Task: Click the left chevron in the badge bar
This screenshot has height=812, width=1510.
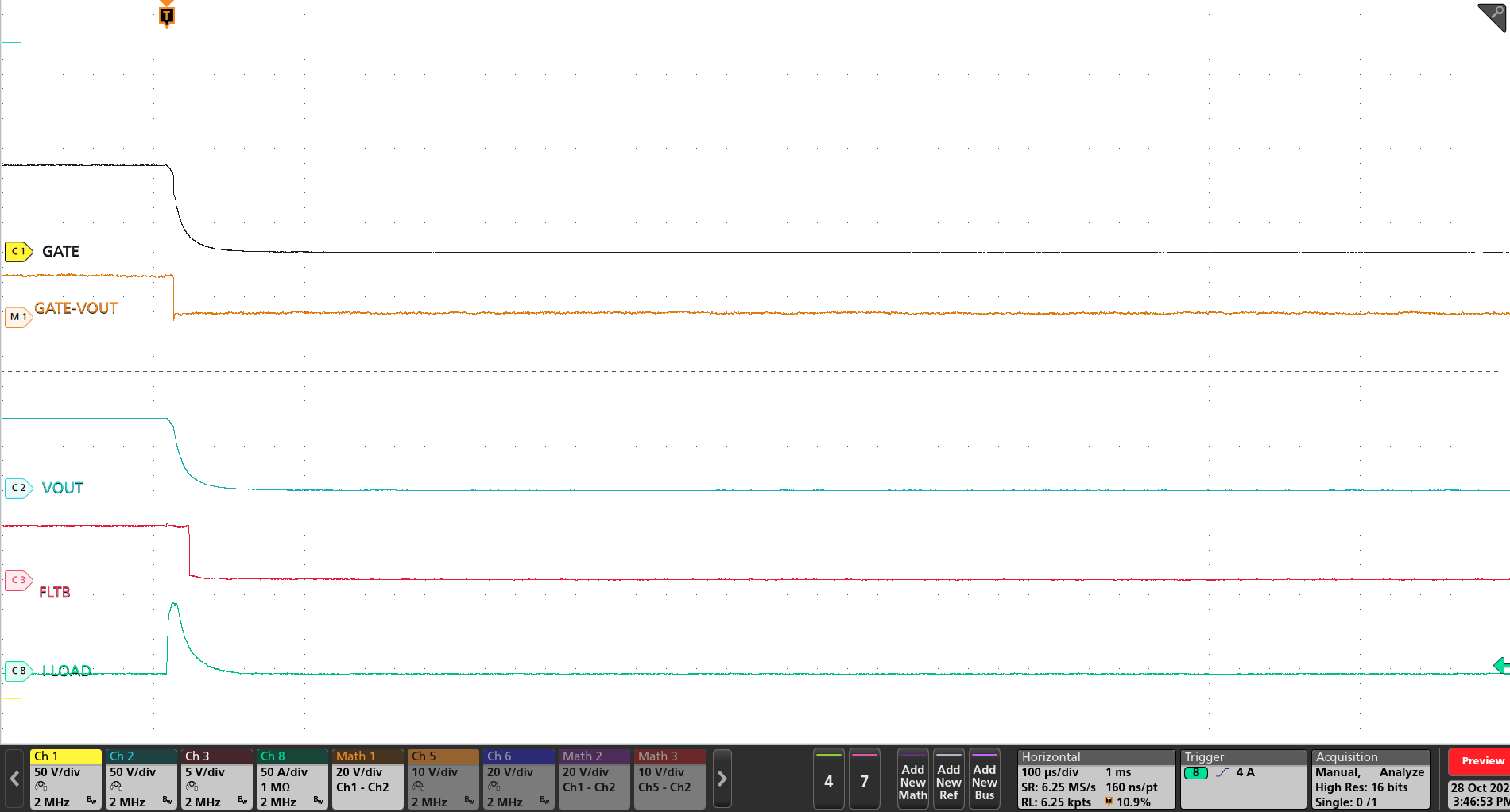Action: (13, 779)
